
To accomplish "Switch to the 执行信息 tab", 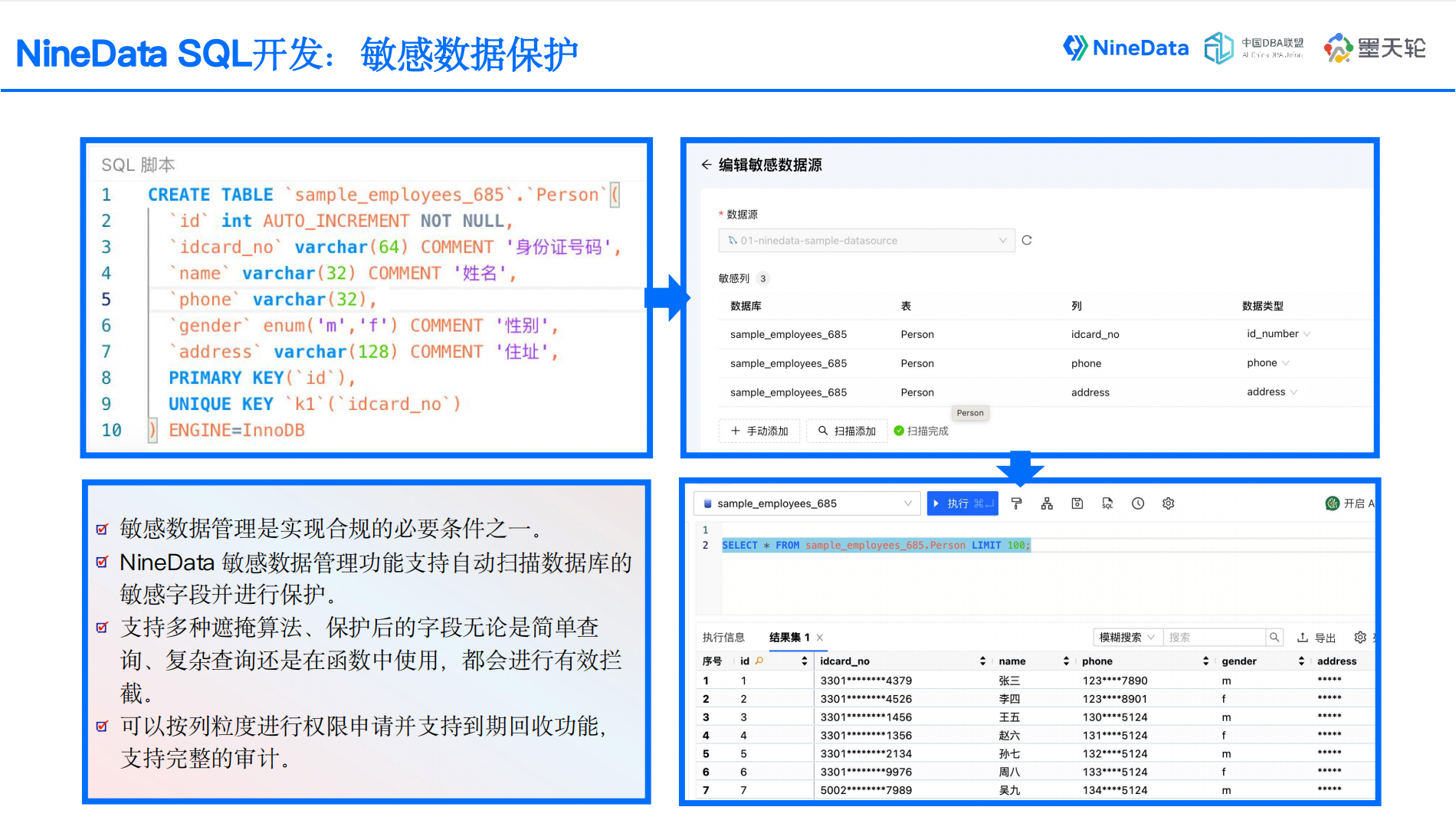I will [x=723, y=638].
